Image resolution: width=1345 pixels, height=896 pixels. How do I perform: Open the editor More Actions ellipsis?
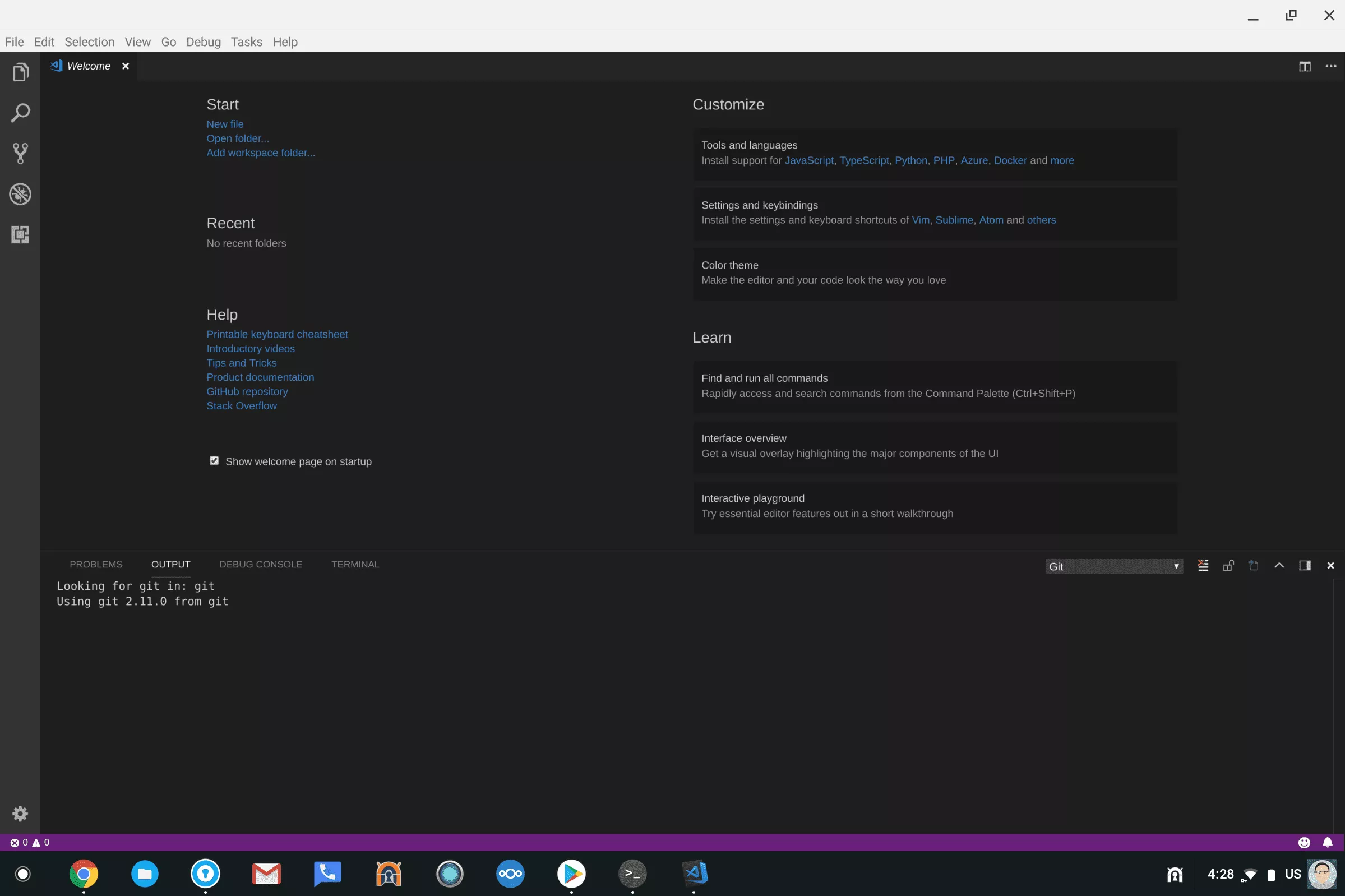click(1331, 66)
